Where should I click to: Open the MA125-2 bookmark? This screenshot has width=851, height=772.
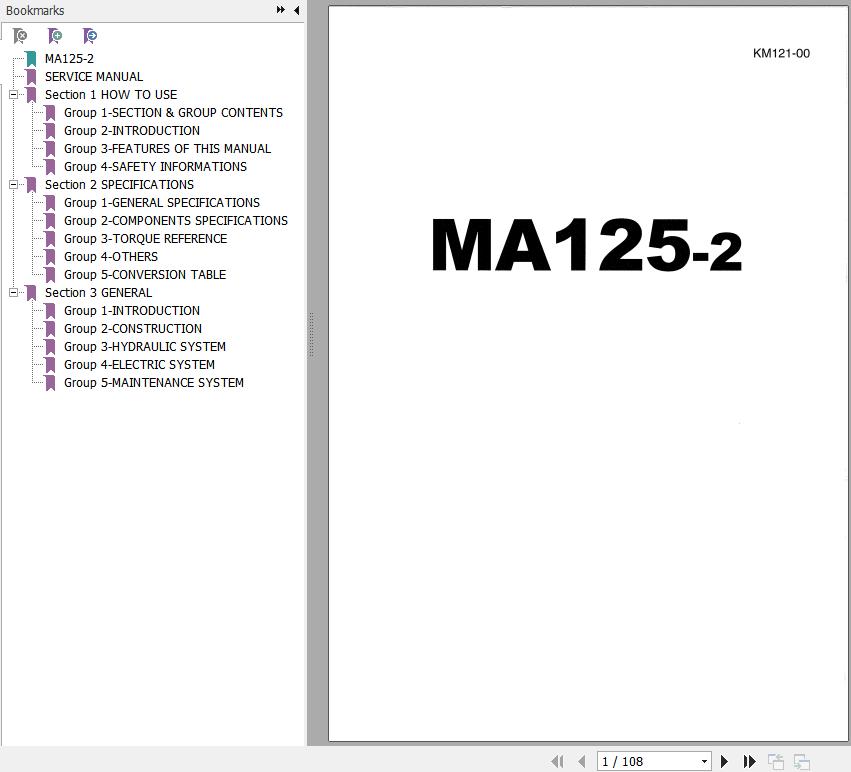[69, 59]
